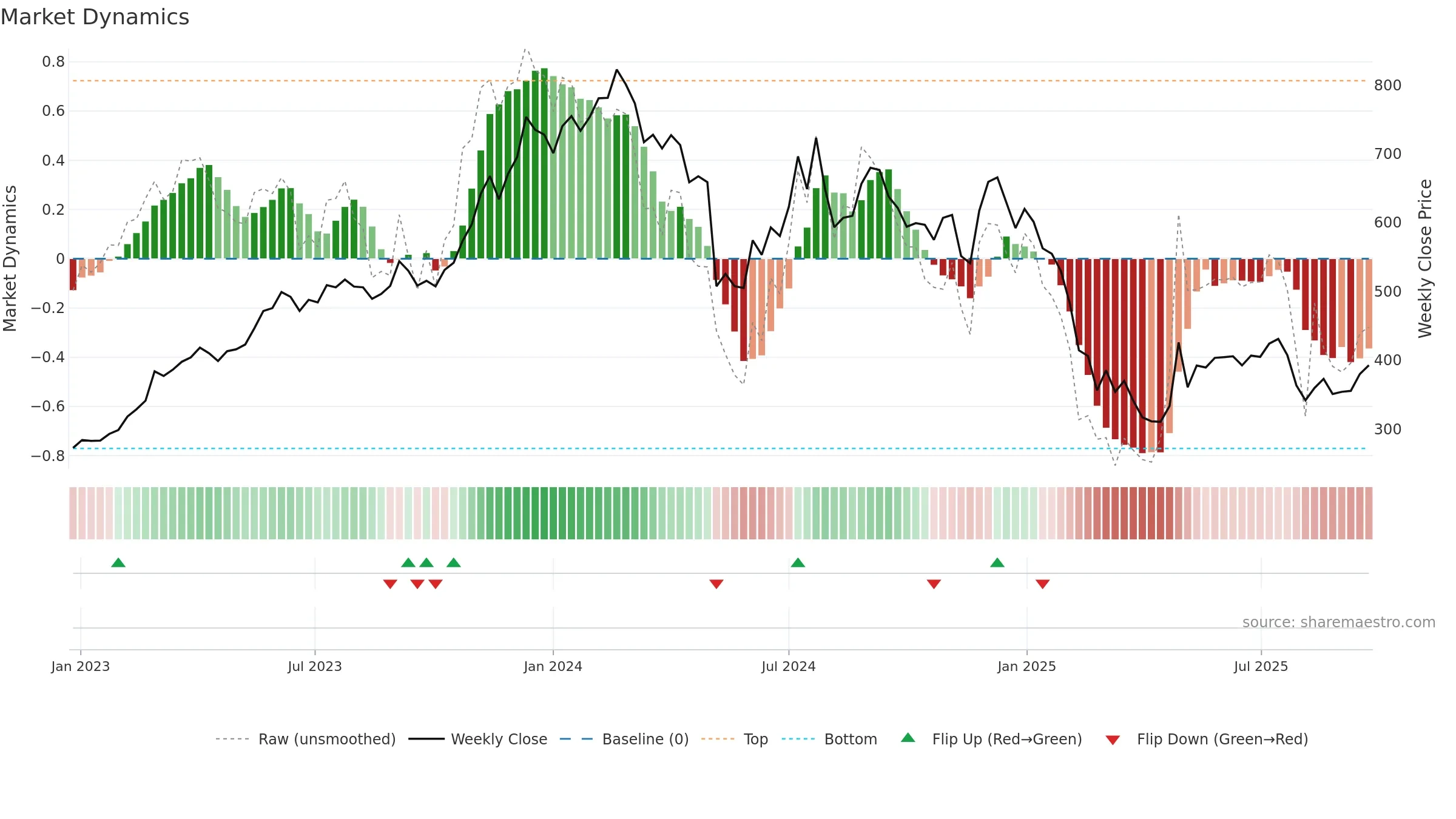
Task: Toggle the Flip Down (Green→Red) legend label
Action: click(1222, 739)
